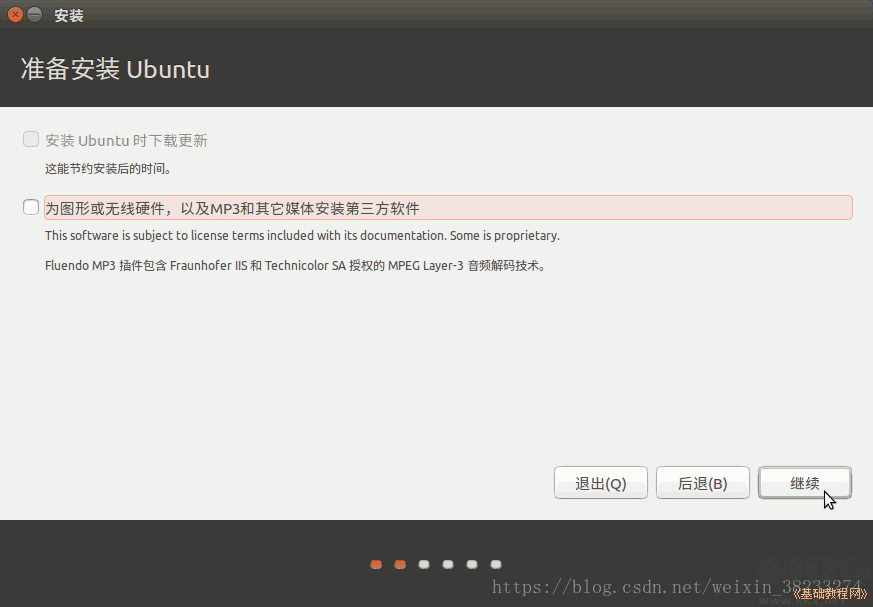Click the 安装 title bar text
This screenshot has height=607, width=873.
[x=68, y=15]
